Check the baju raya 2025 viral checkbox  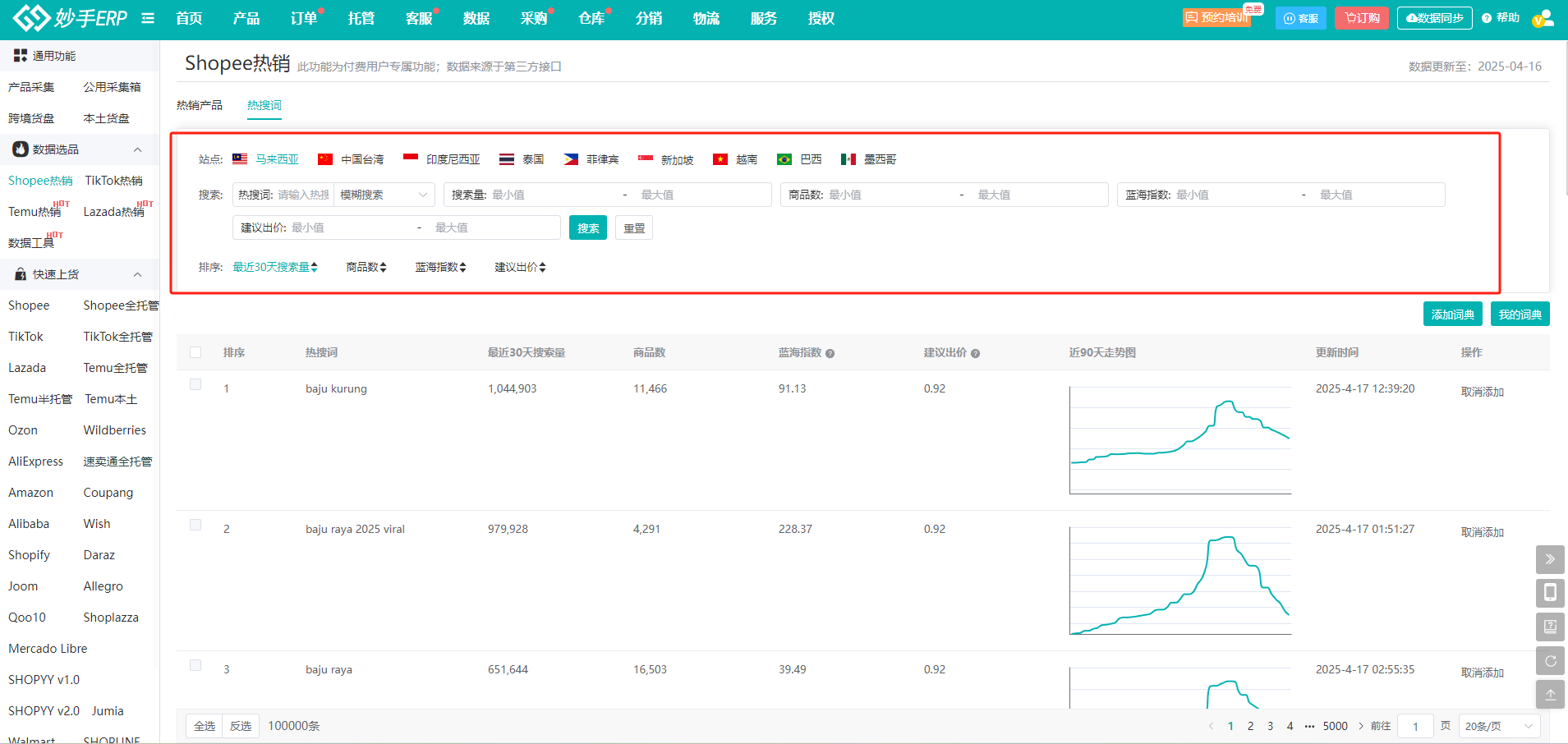click(195, 525)
